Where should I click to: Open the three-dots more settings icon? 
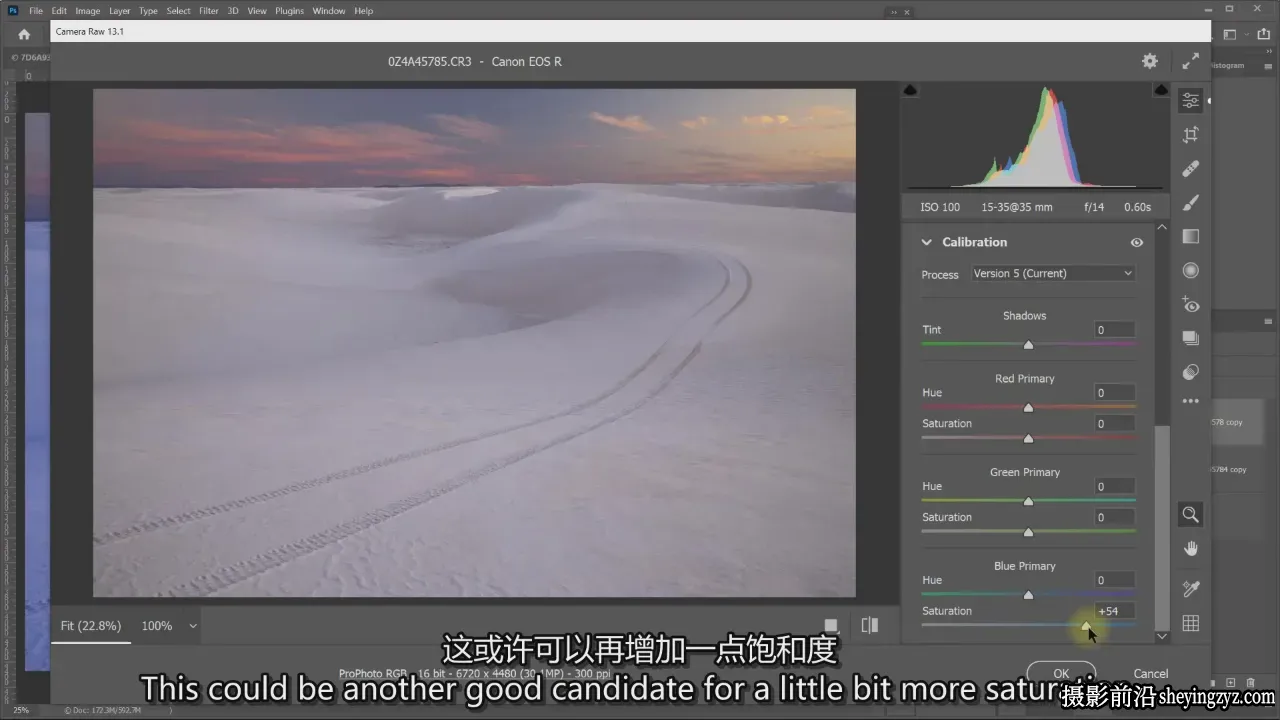tap(1190, 401)
